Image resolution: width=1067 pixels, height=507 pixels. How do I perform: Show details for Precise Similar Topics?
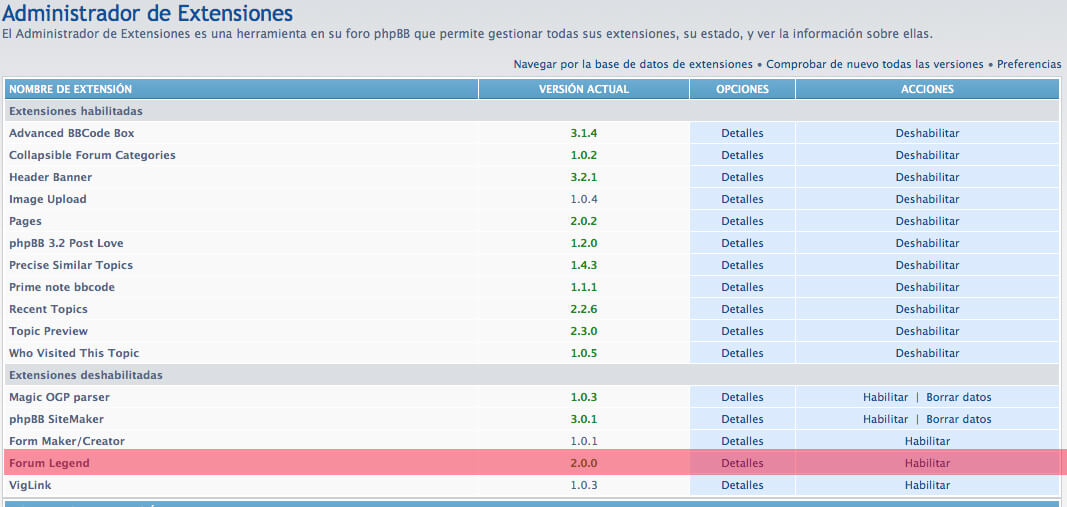click(742, 265)
